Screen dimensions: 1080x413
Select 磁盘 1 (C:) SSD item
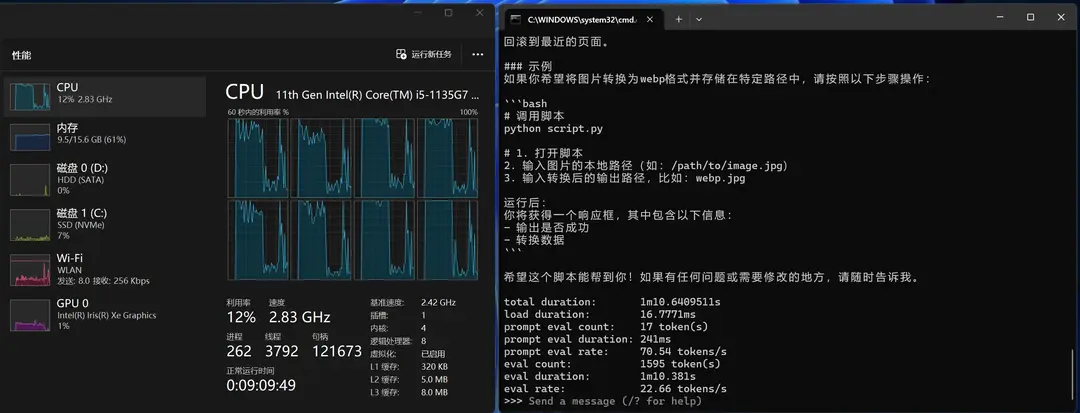[x=105, y=224]
